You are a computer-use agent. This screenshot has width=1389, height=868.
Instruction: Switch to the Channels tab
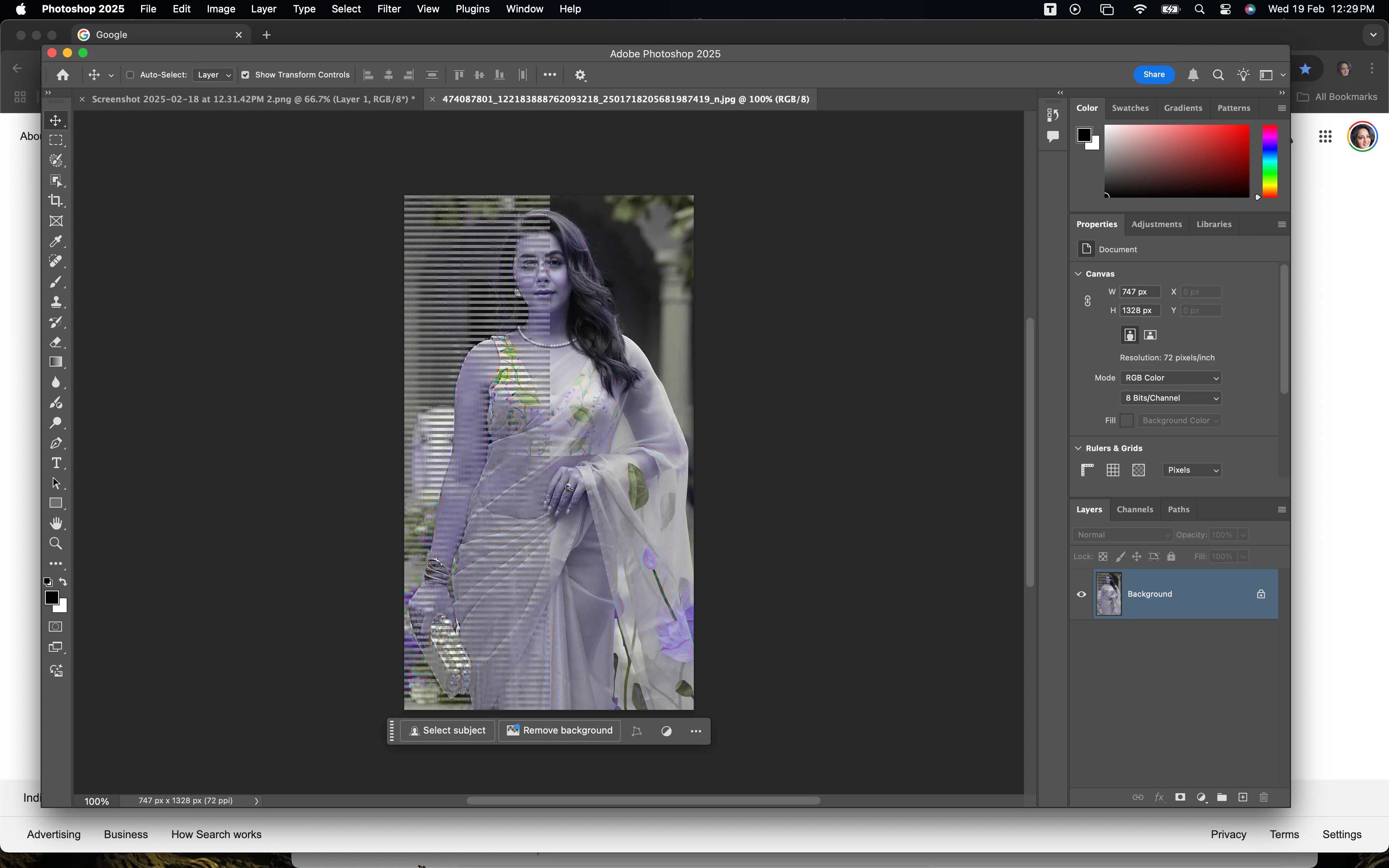point(1135,510)
